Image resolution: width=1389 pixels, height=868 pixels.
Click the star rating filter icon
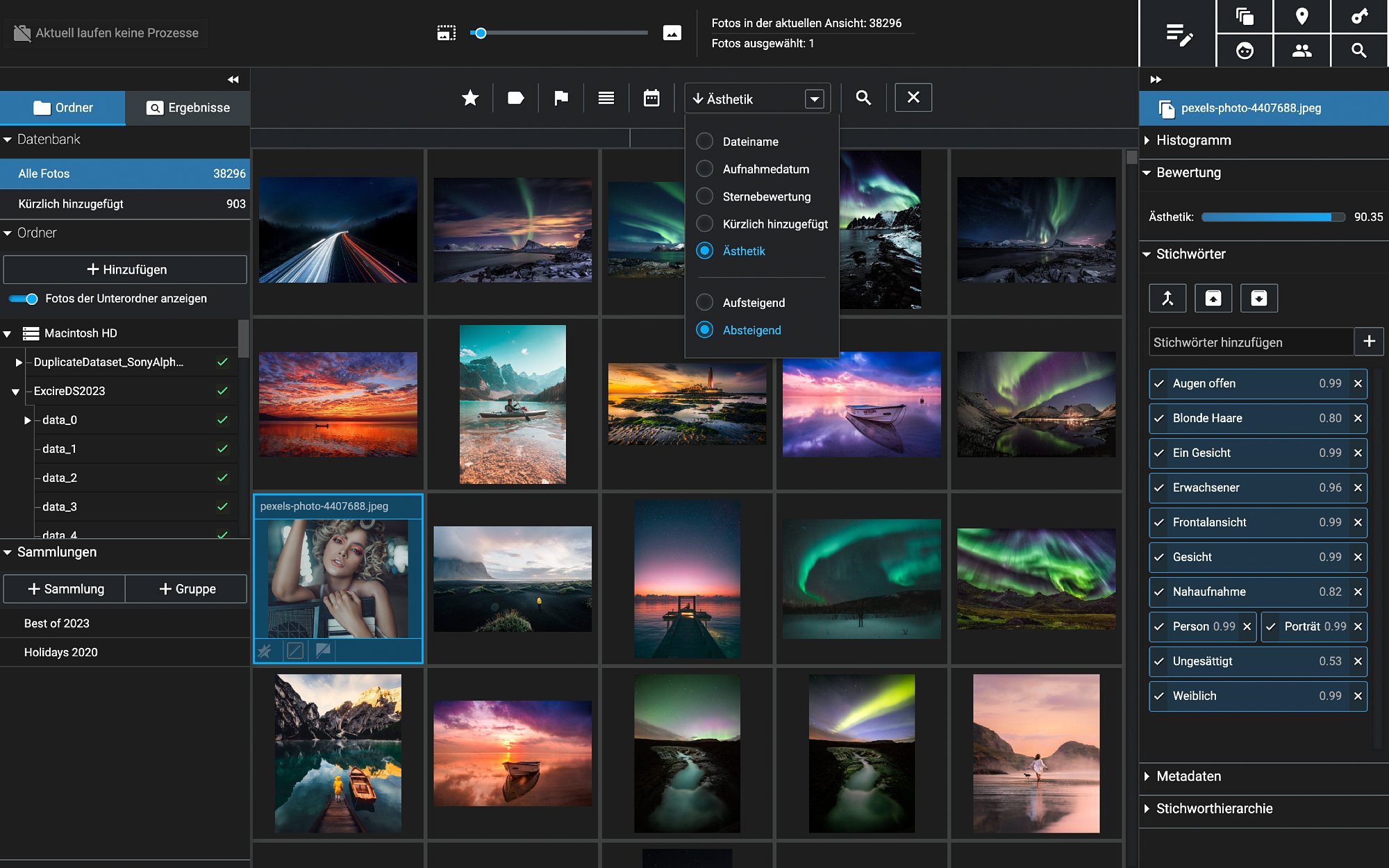point(470,98)
